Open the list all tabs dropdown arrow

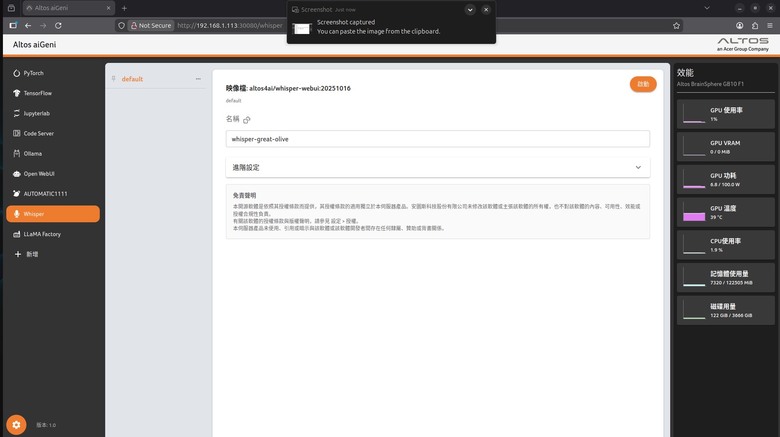click(707, 8)
